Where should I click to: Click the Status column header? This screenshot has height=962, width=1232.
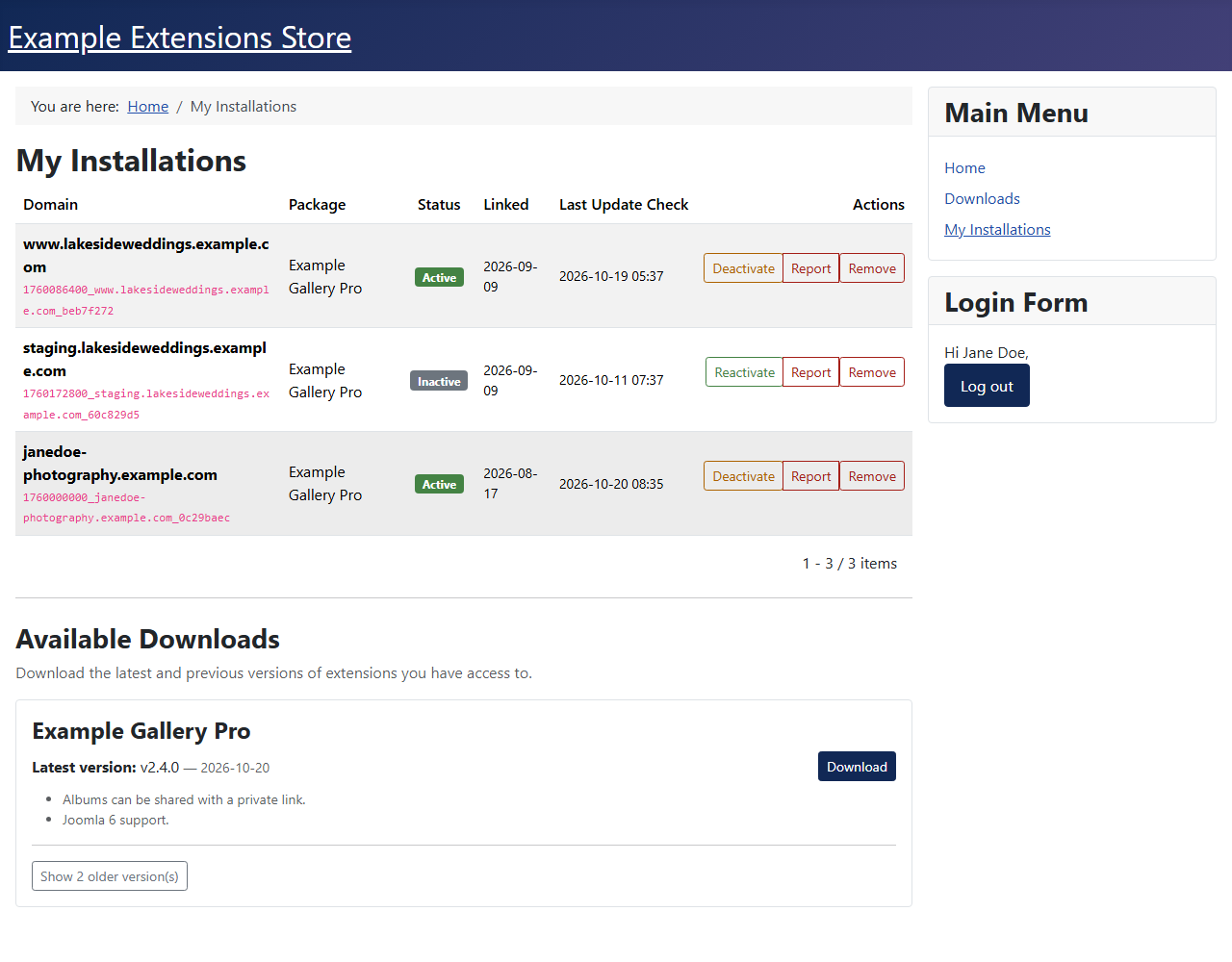pos(439,204)
